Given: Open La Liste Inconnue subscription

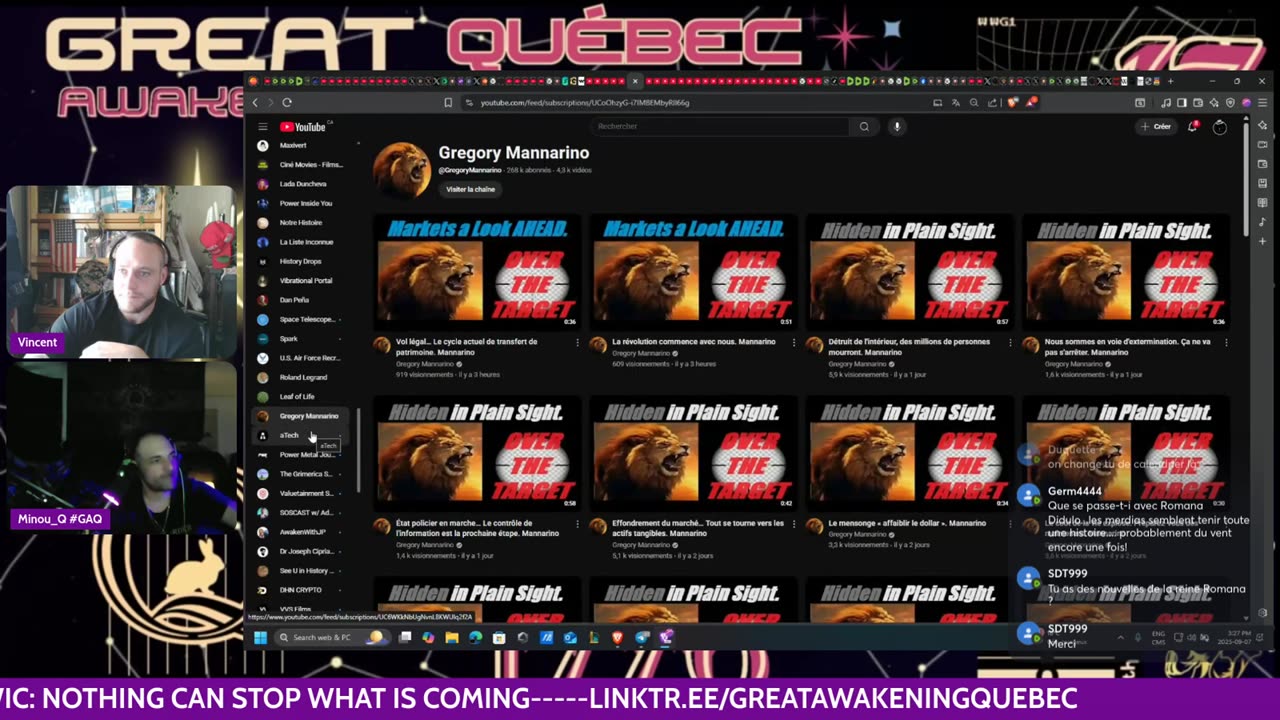Looking at the screenshot, I should [300, 242].
